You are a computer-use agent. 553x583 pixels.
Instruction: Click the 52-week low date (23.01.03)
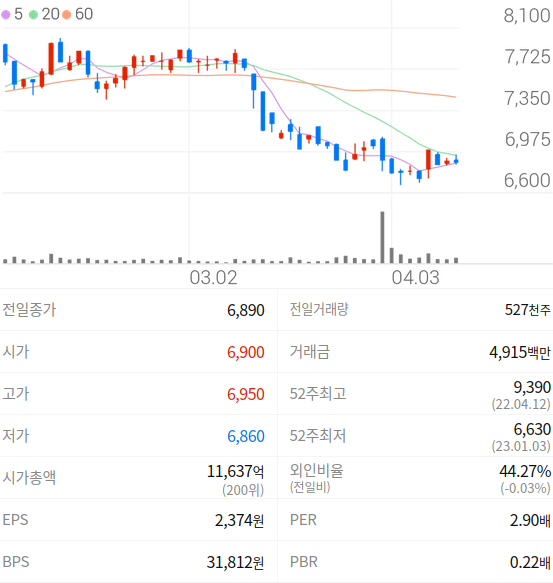(521, 446)
